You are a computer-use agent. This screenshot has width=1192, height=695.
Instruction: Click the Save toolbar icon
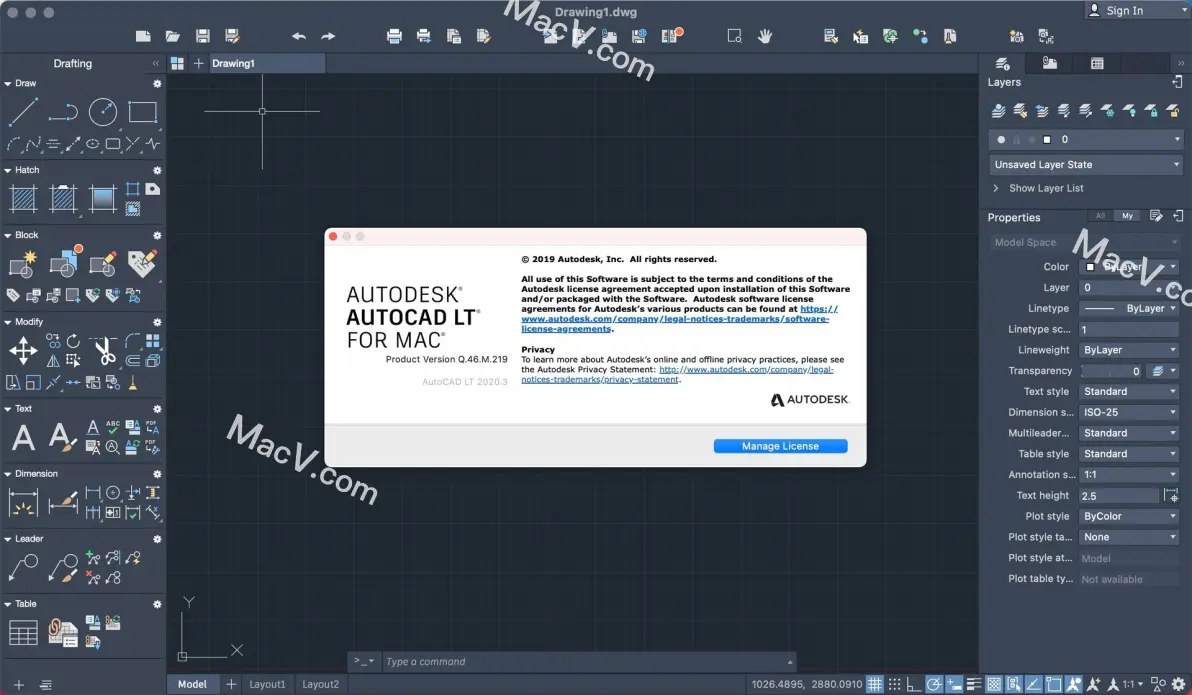pyautogui.click(x=202, y=36)
